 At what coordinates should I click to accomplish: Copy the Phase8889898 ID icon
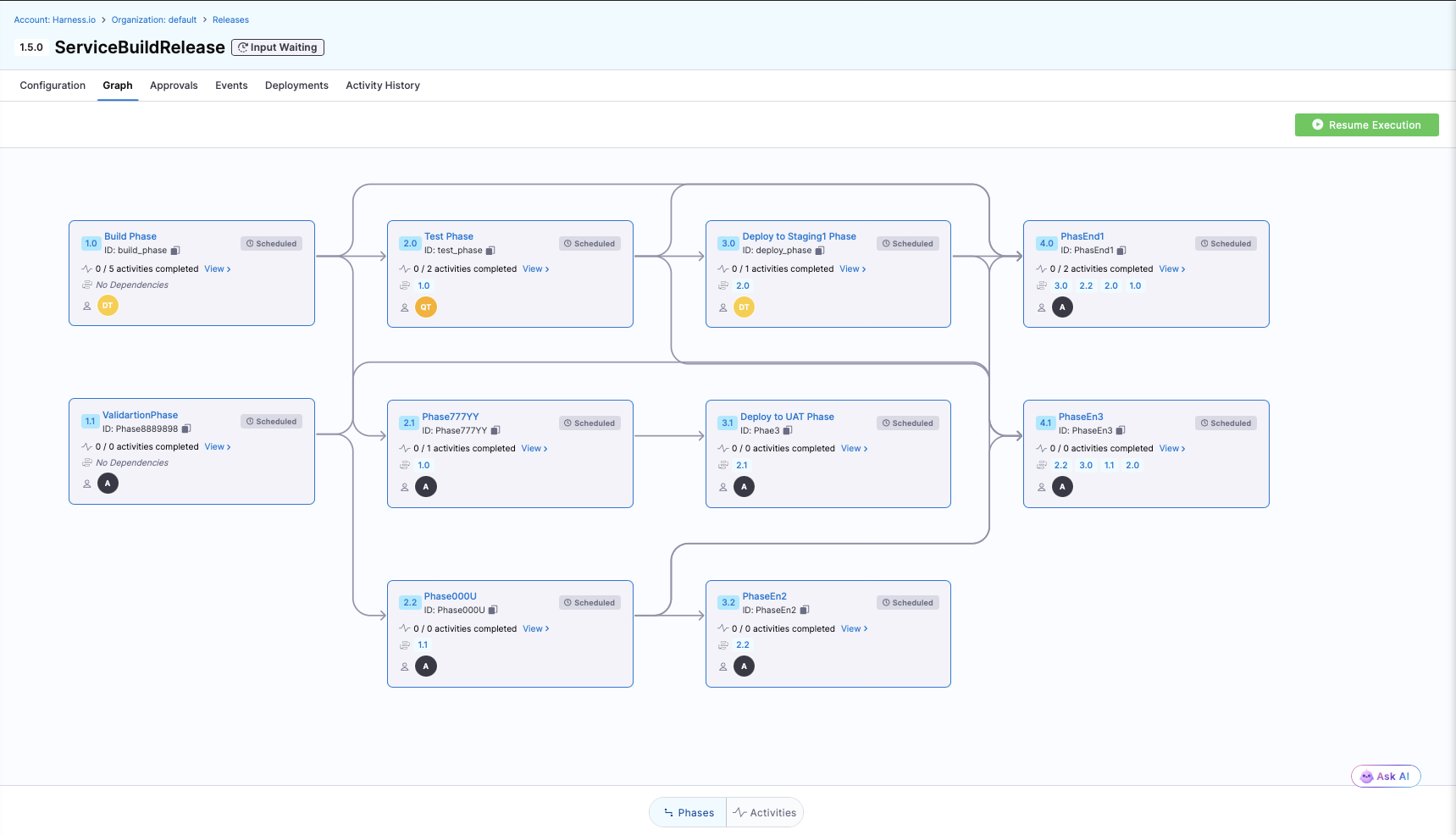coord(186,429)
